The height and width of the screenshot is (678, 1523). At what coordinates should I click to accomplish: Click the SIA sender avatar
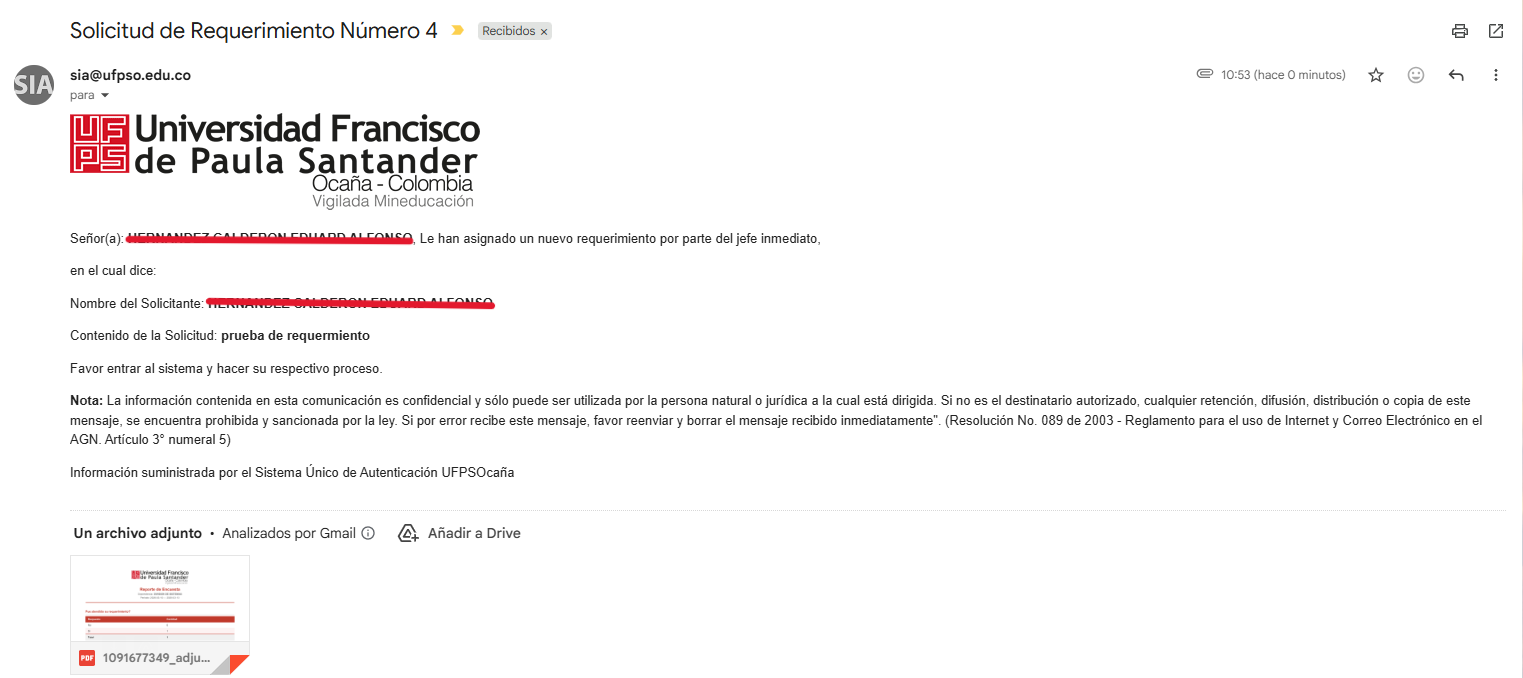(x=34, y=84)
